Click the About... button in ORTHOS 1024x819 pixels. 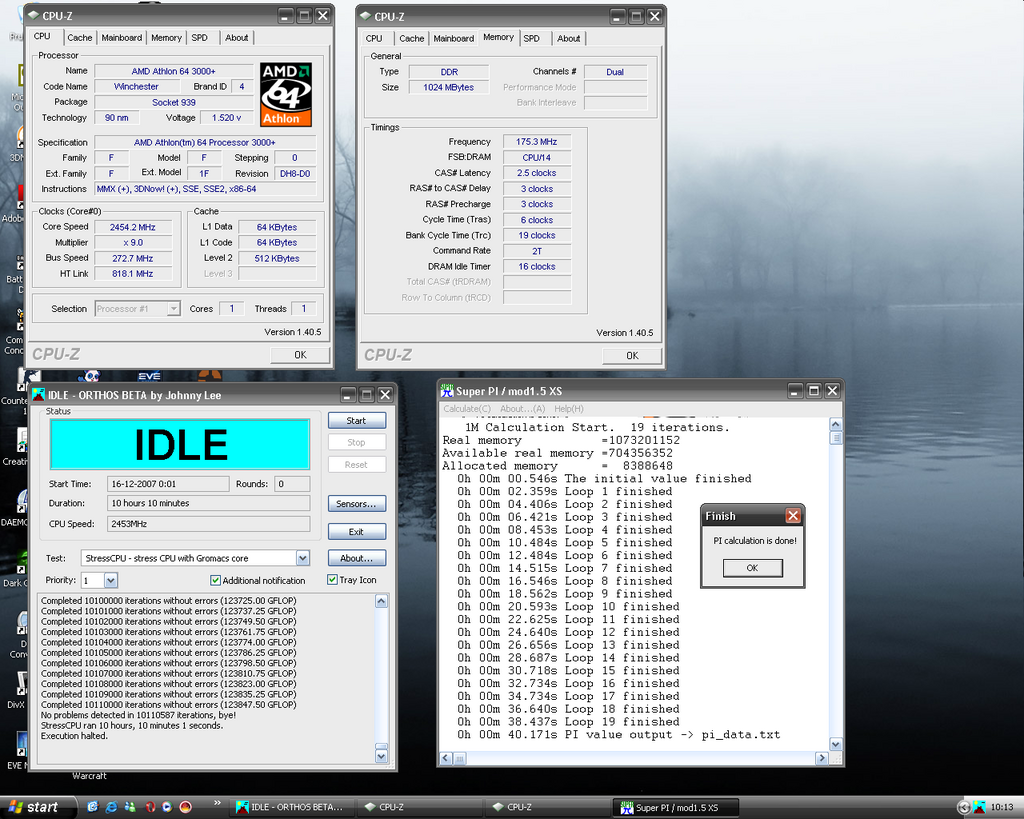357,558
